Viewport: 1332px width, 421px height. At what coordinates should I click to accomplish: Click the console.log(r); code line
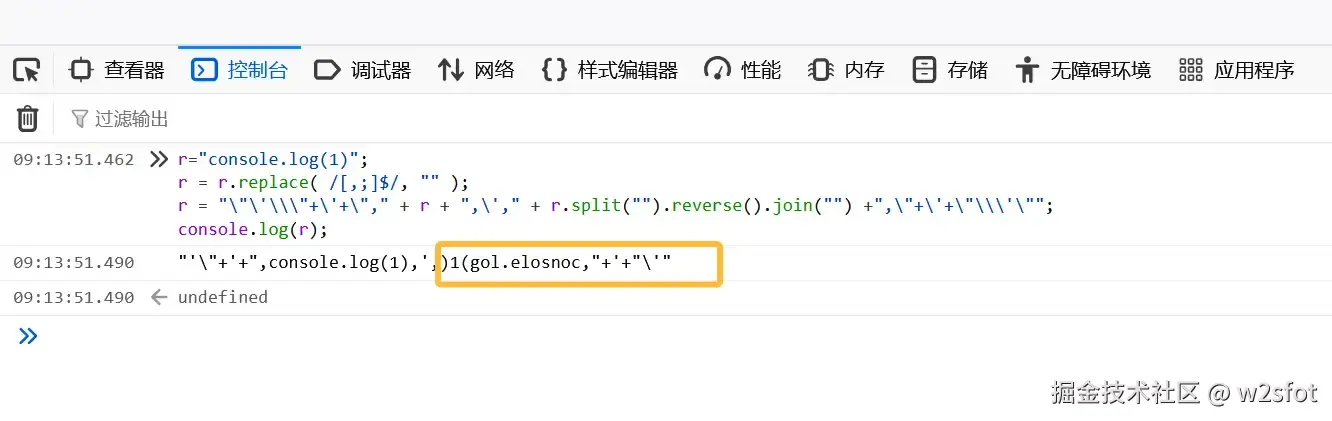(x=252, y=229)
